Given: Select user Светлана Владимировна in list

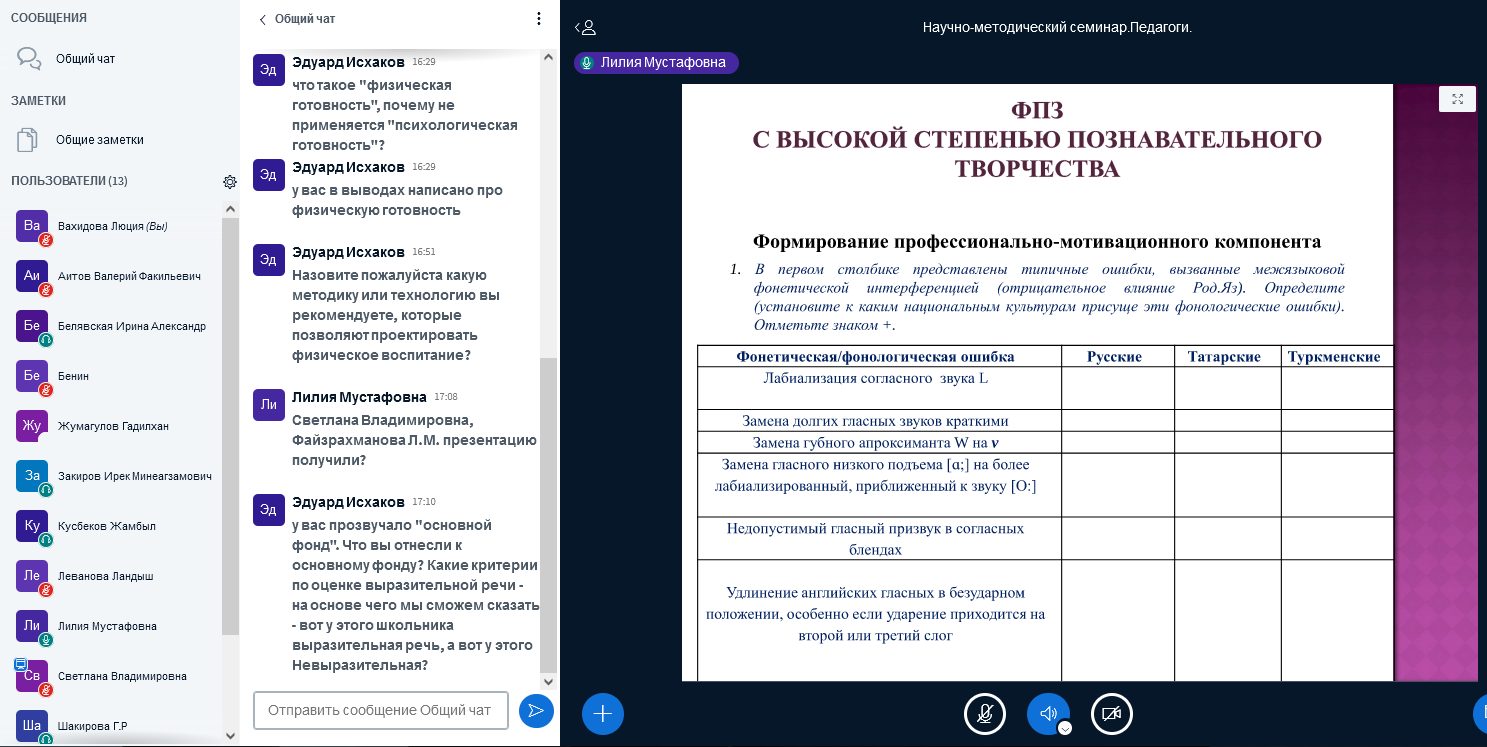Looking at the screenshot, I should 122,677.
